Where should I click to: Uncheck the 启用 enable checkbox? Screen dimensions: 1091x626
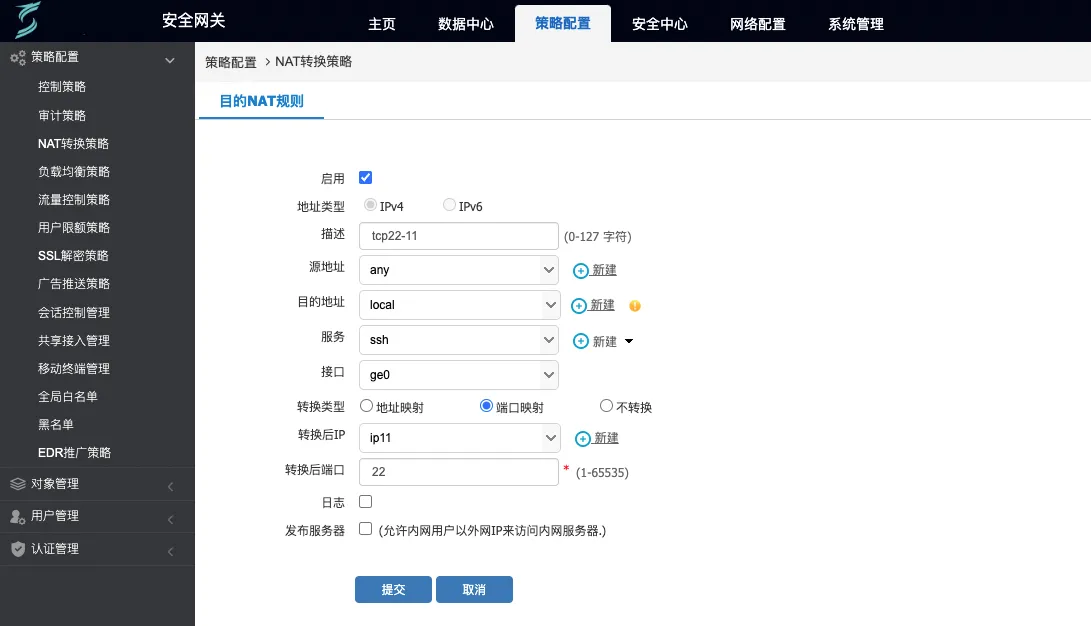[x=366, y=177]
